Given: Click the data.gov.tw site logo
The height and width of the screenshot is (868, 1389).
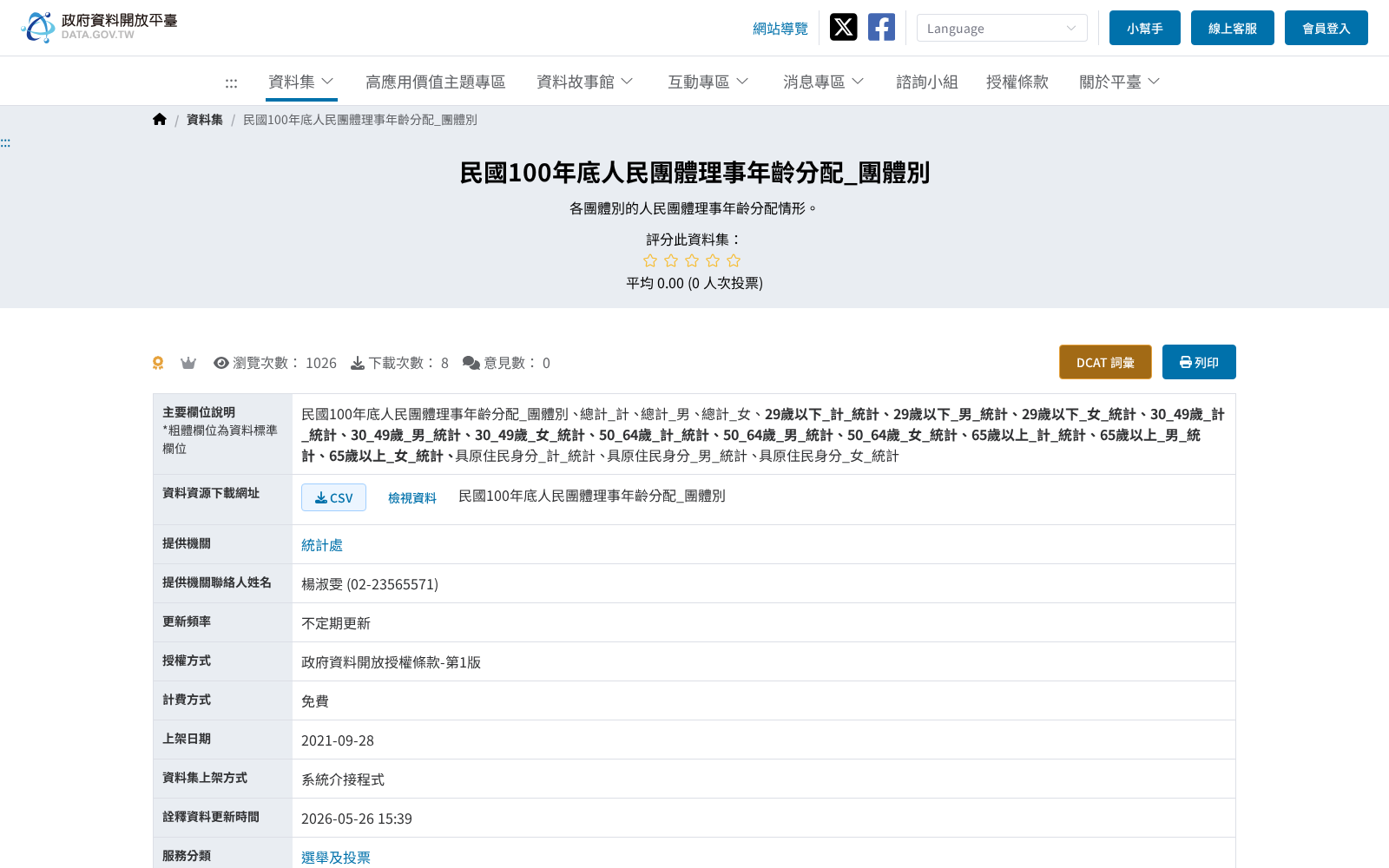Looking at the screenshot, I should coord(99,27).
